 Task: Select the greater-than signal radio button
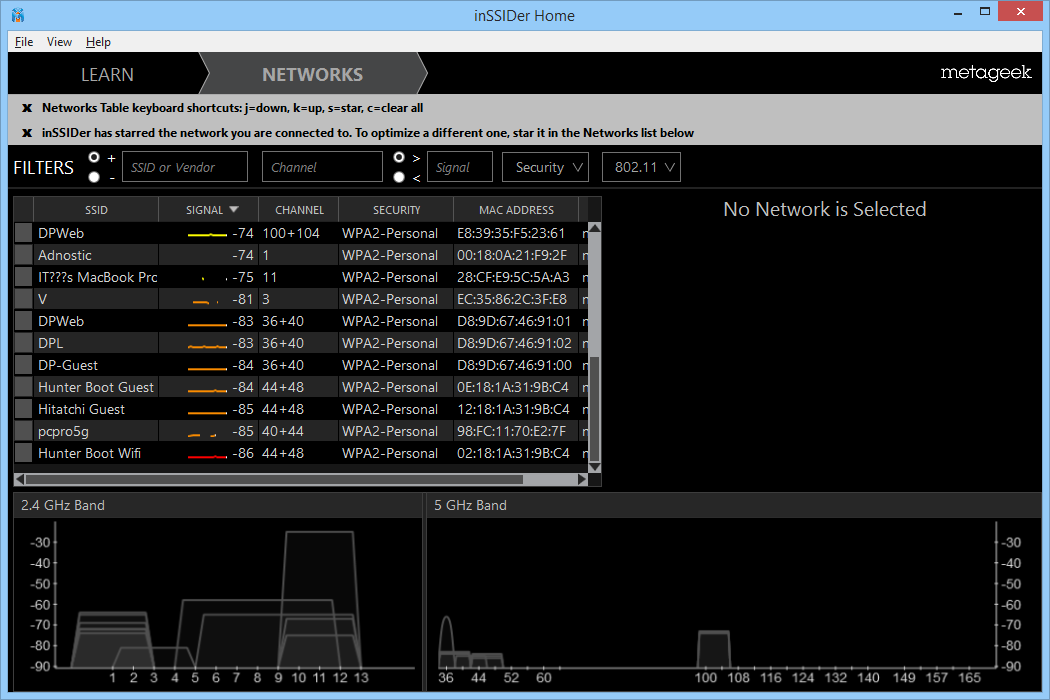click(399, 157)
